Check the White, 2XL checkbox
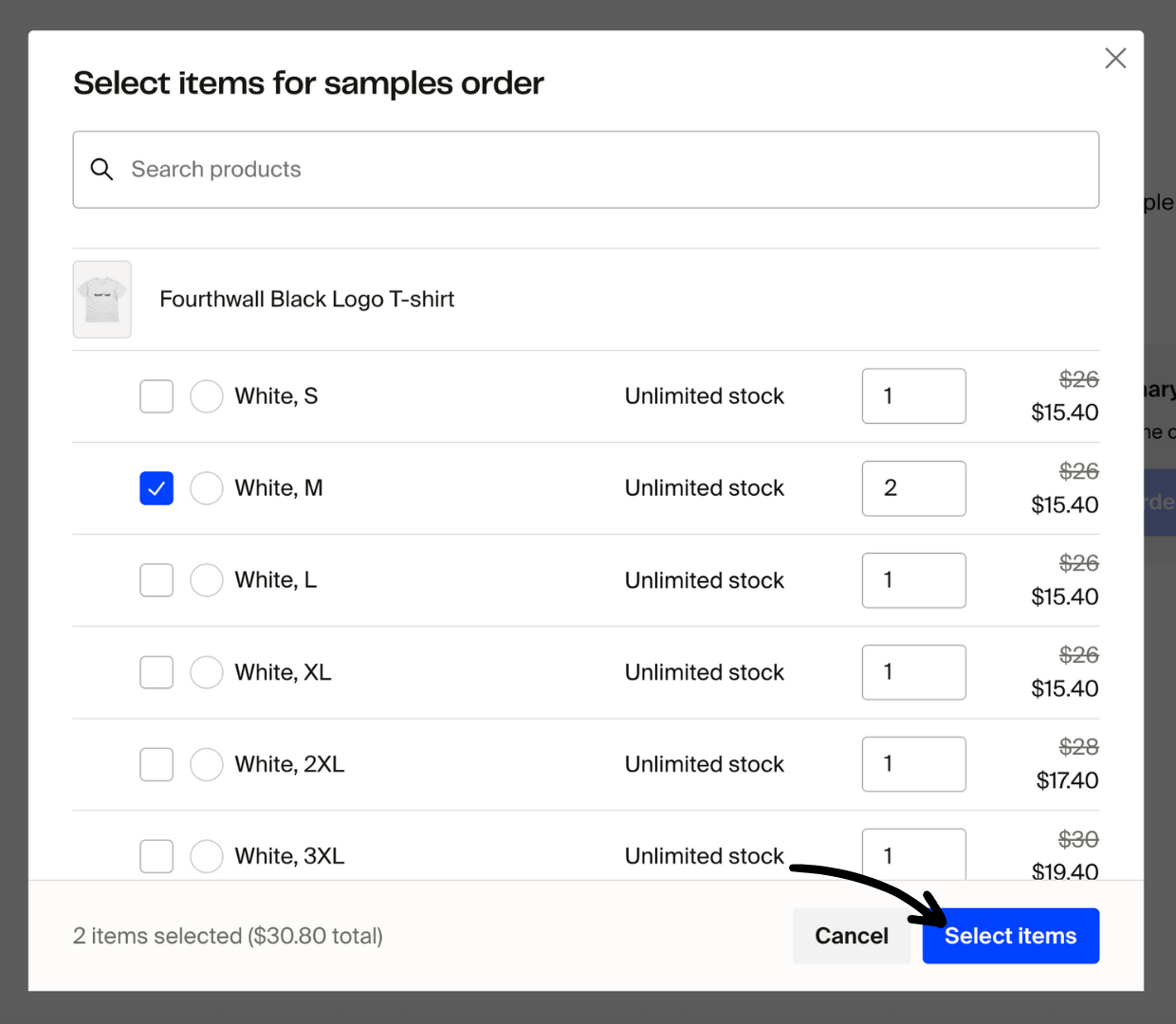 [156, 764]
